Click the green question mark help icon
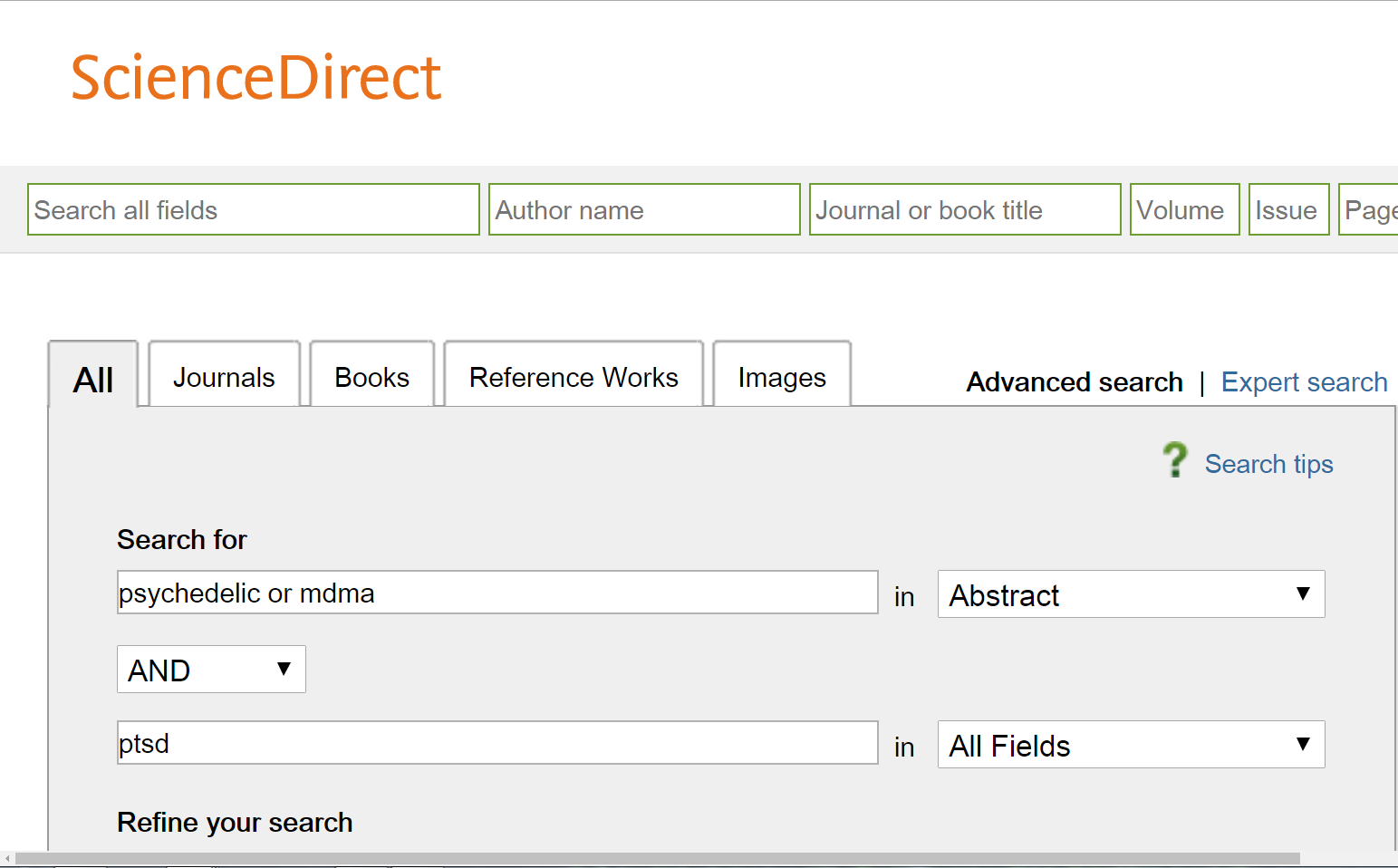 coord(1175,460)
